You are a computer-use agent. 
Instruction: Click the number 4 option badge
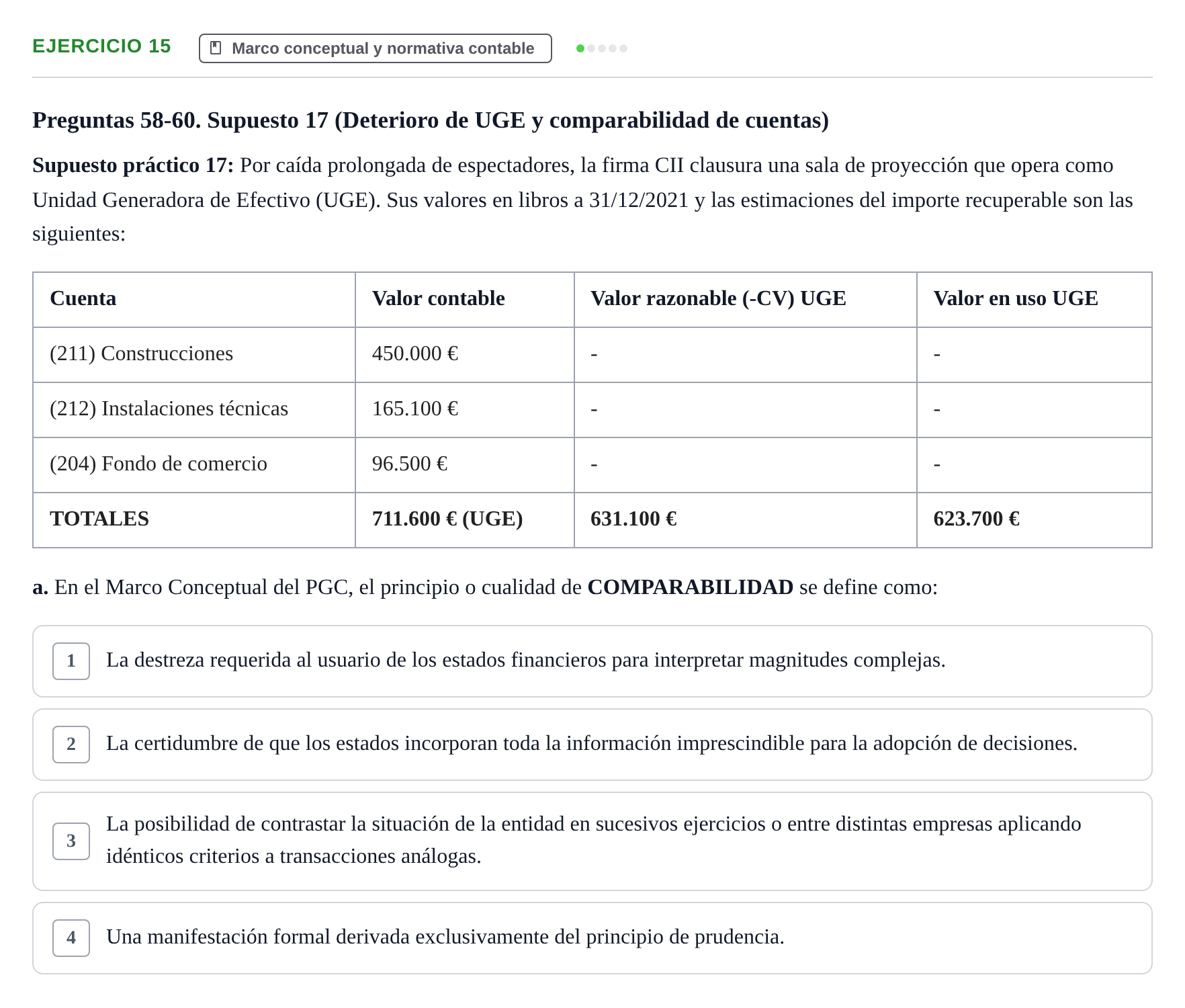point(71,938)
